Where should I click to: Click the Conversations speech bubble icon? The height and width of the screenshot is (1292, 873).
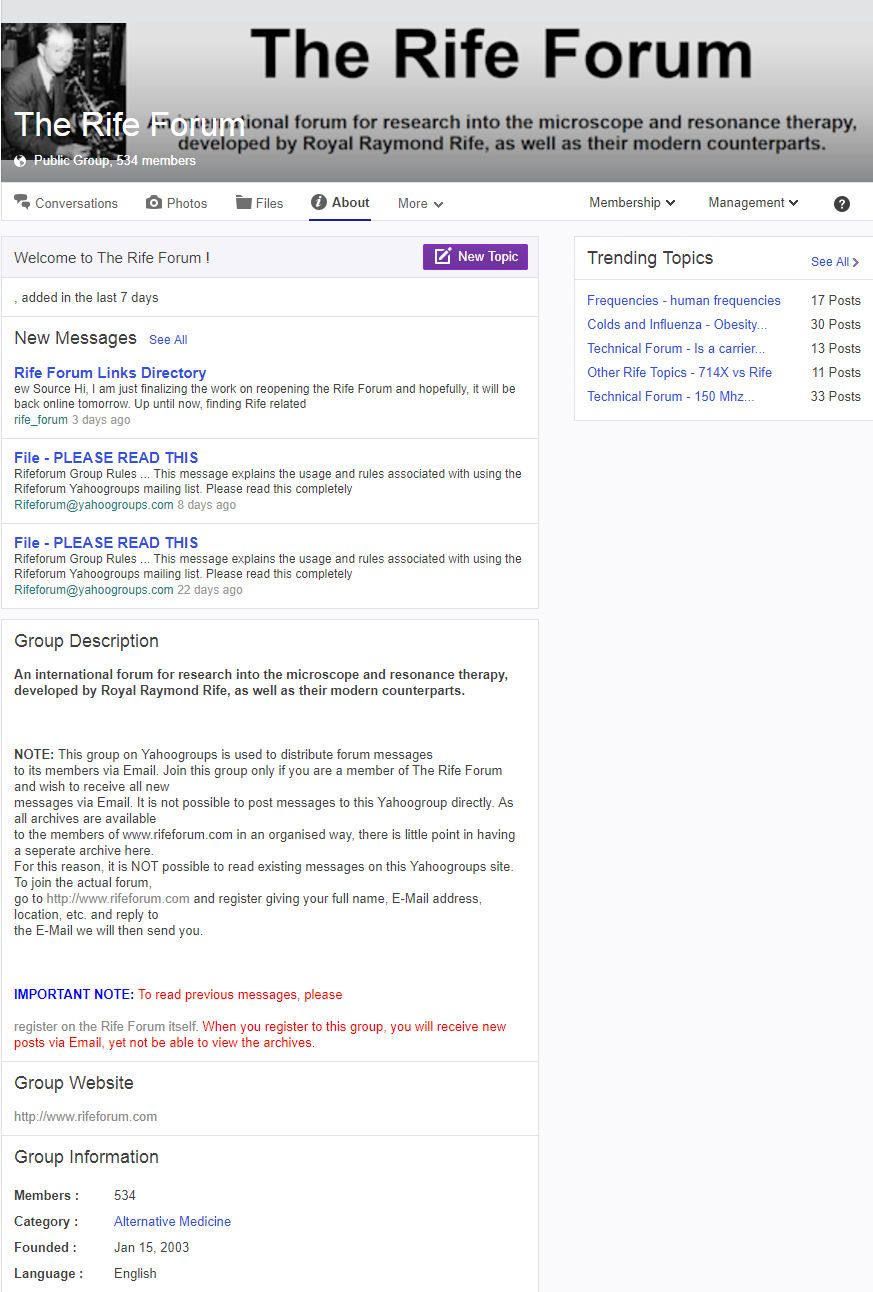pos(22,202)
